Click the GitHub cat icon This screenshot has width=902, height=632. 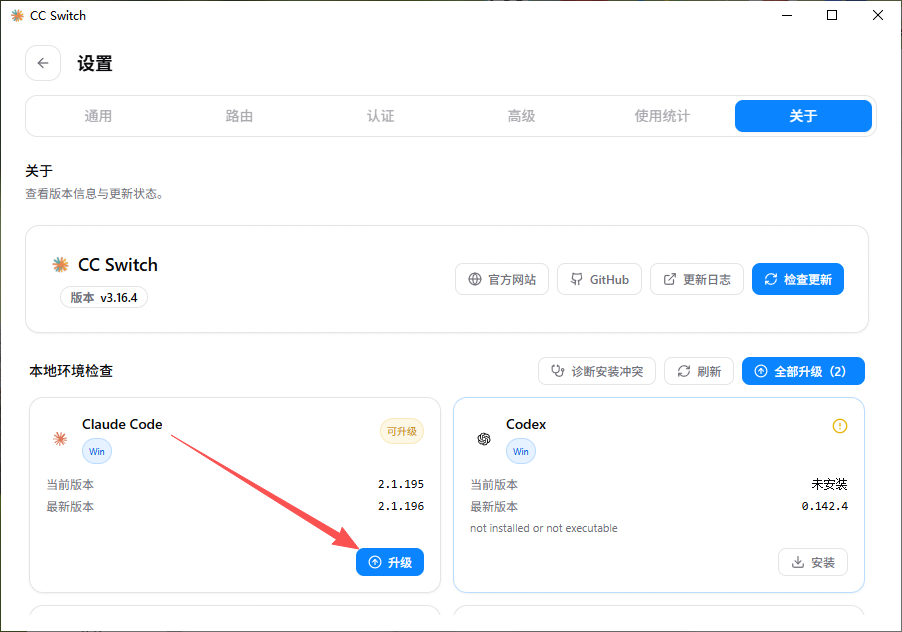click(x=576, y=279)
